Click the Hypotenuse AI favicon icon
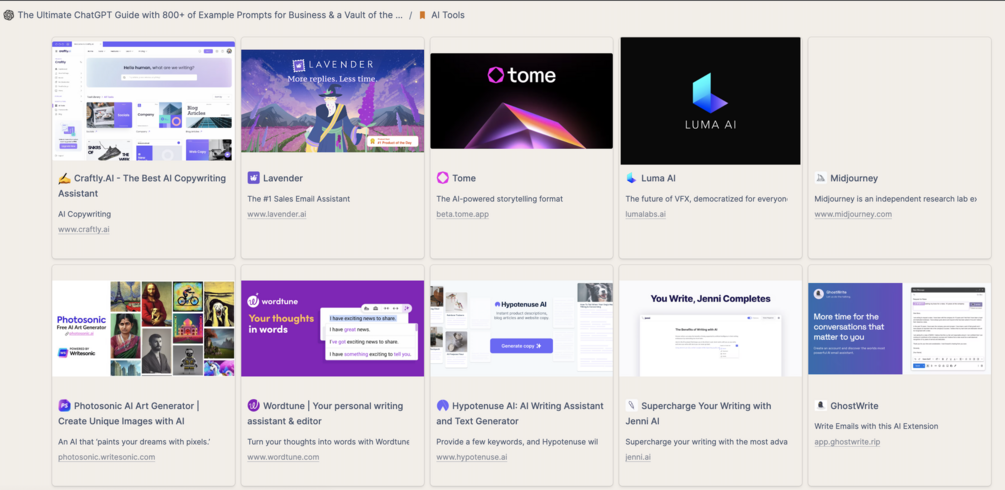Image resolution: width=1005 pixels, height=490 pixels. click(x=442, y=405)
